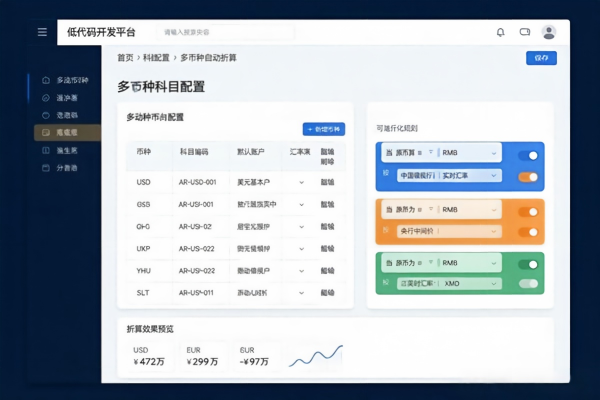
Task: Click the filter icon in the blue rule card
Action: click(x=430, y=152)
